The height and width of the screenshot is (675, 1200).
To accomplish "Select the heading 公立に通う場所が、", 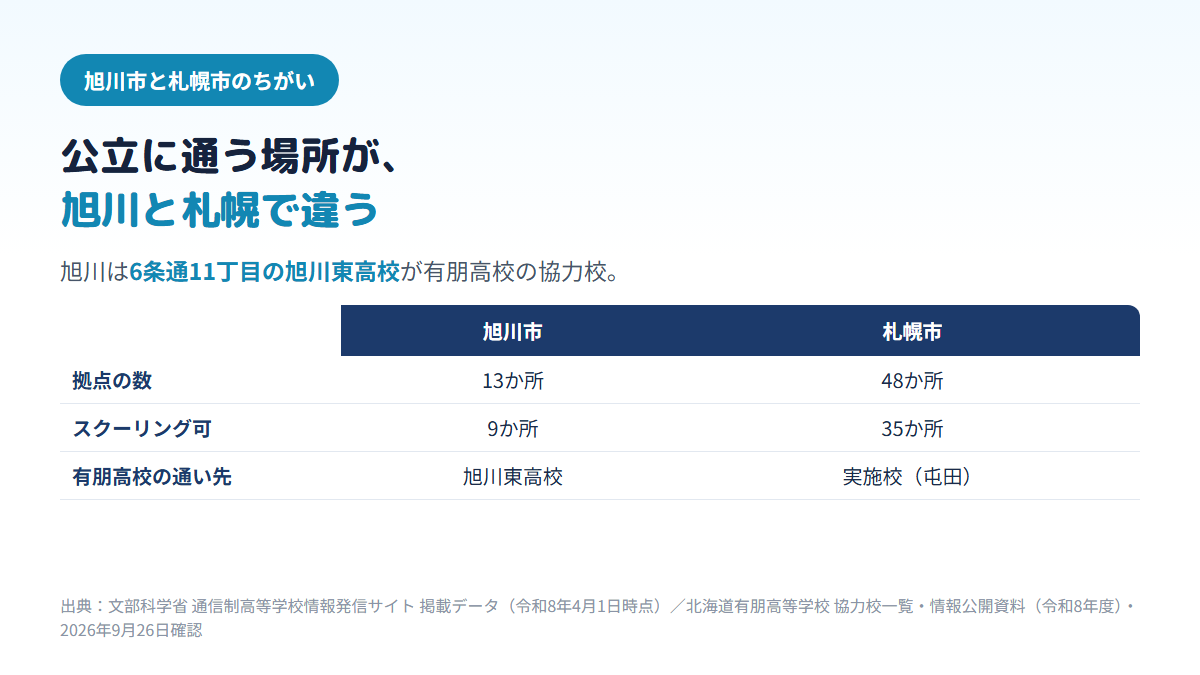I will [x=231, y=157].
